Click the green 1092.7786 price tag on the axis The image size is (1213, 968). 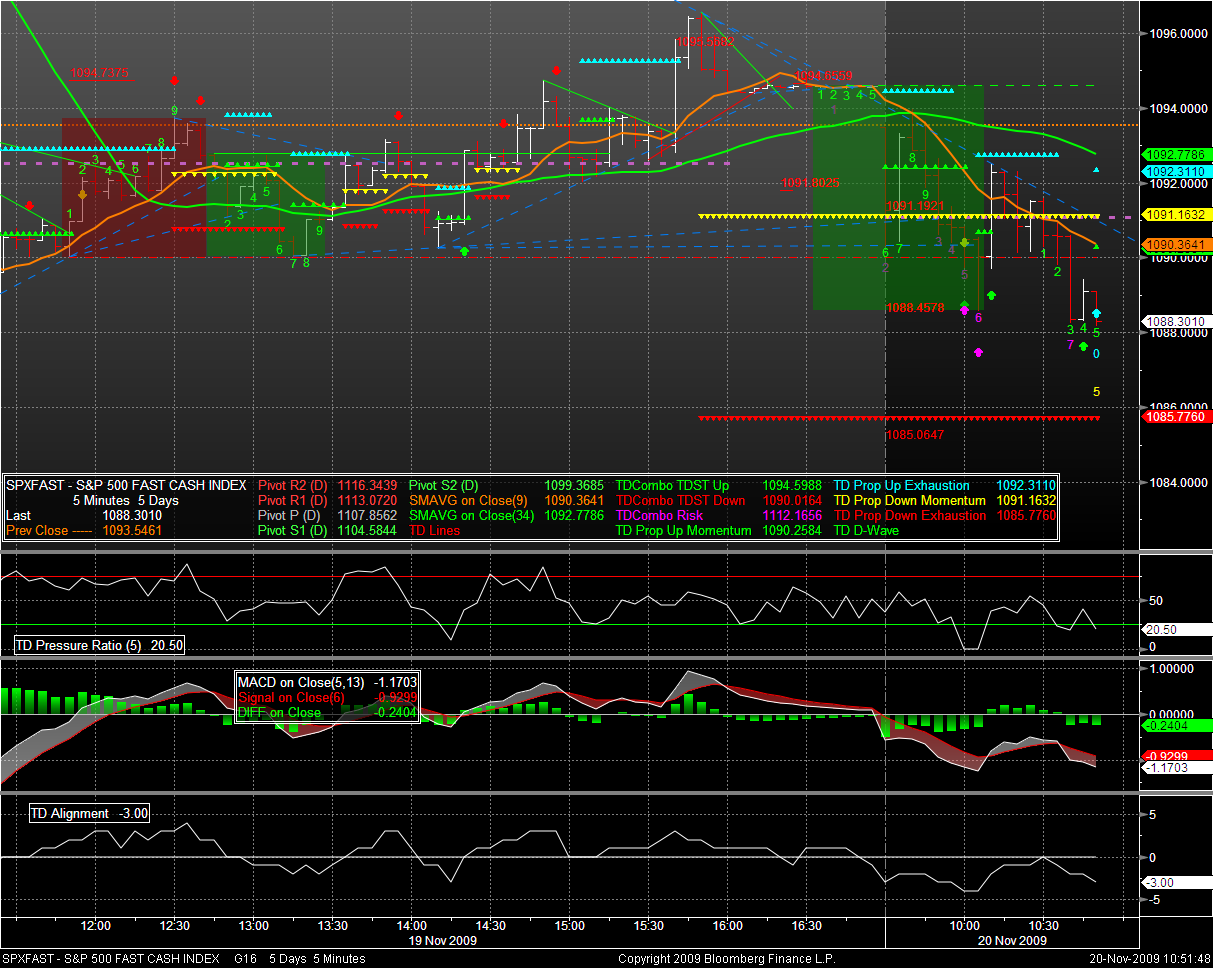coord(1176,155)
